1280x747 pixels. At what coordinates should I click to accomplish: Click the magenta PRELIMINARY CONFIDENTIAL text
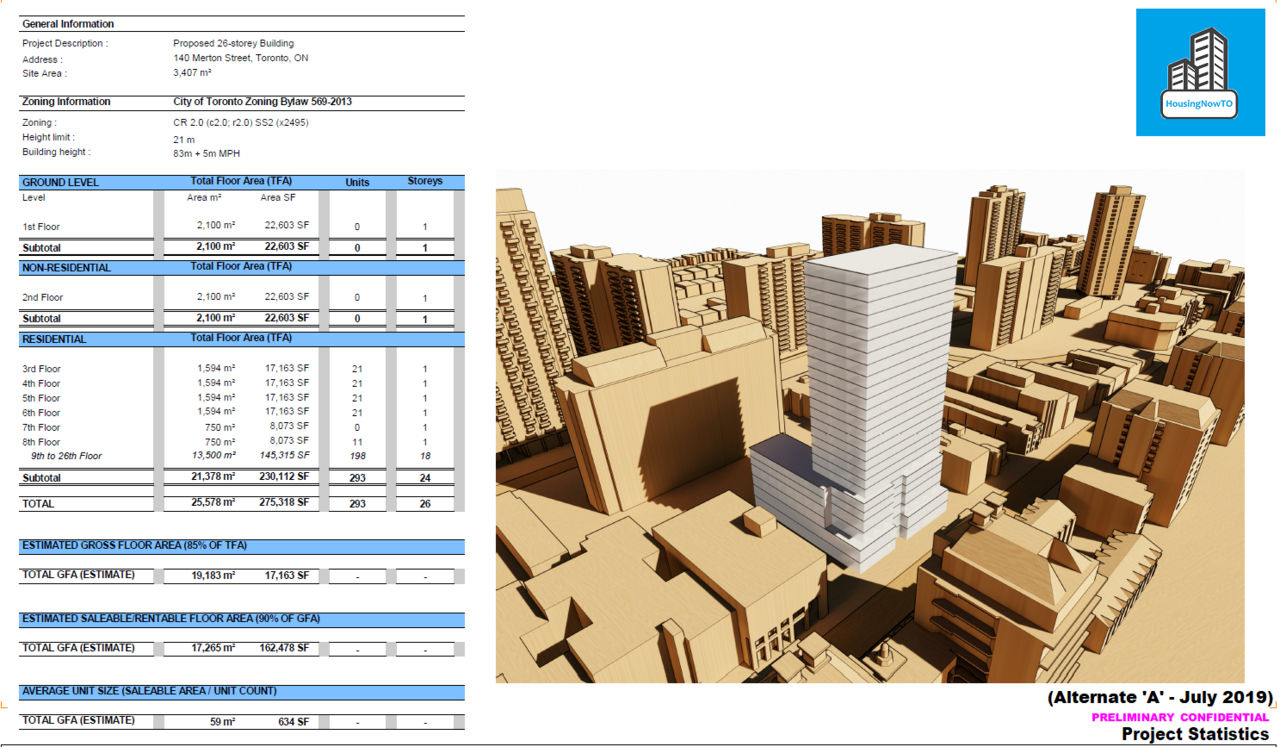[x=1180, y=717]
